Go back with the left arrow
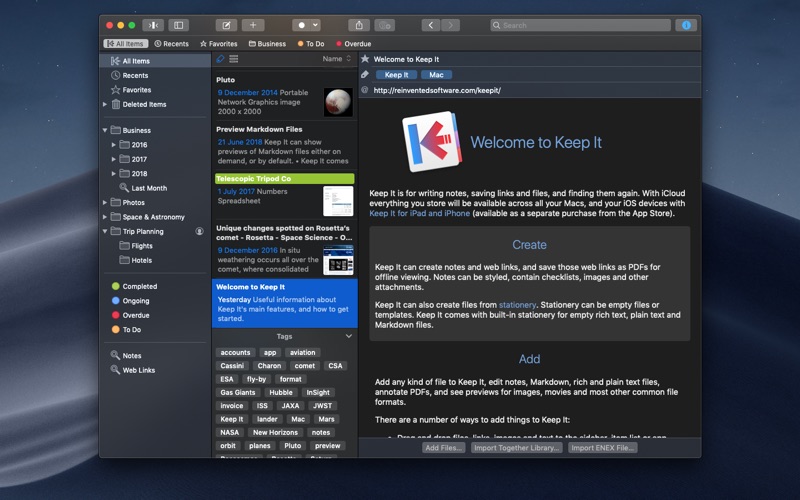This screenshot has height=500, width=800. pyautogui.click(x=430, y=25)
